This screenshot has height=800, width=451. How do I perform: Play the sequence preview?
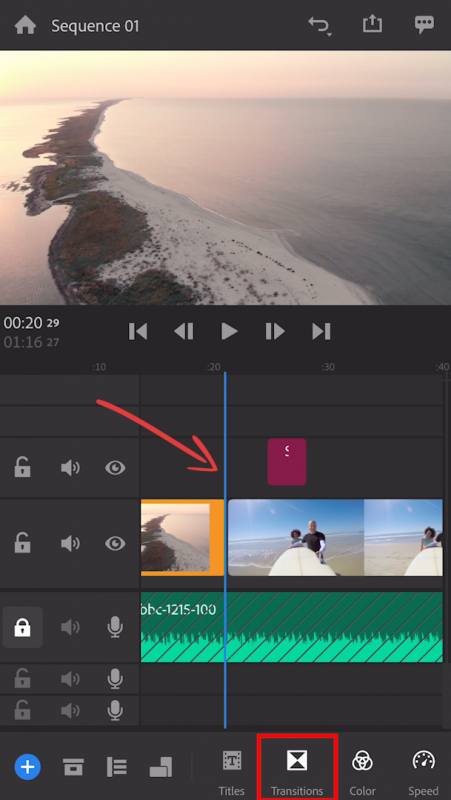[x=230, y=332]
